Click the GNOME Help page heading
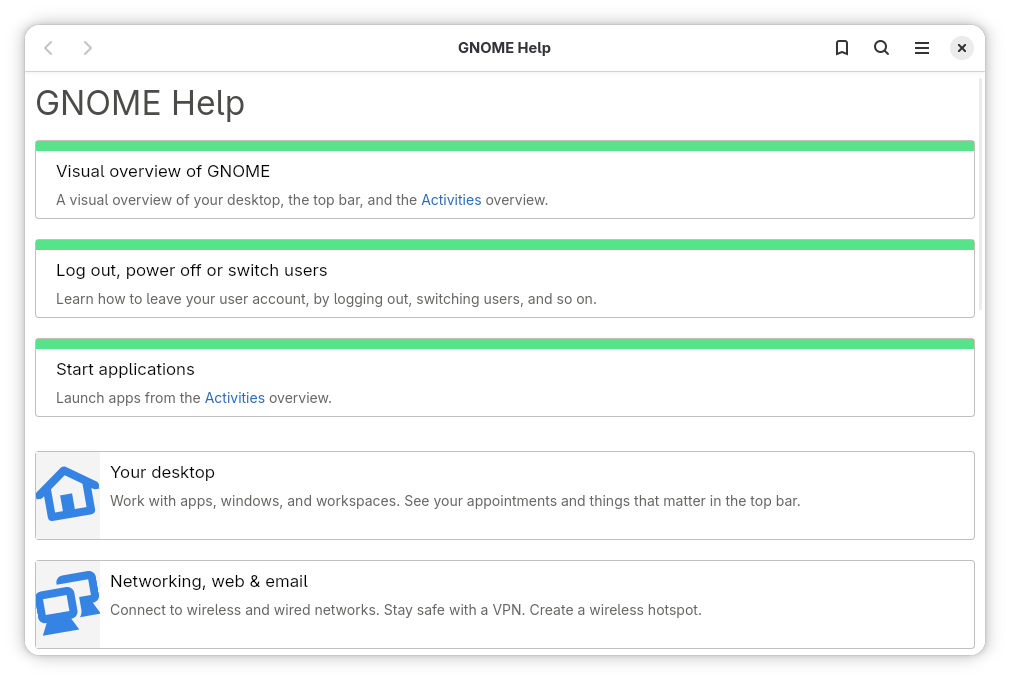 click(x=140, y=103)
